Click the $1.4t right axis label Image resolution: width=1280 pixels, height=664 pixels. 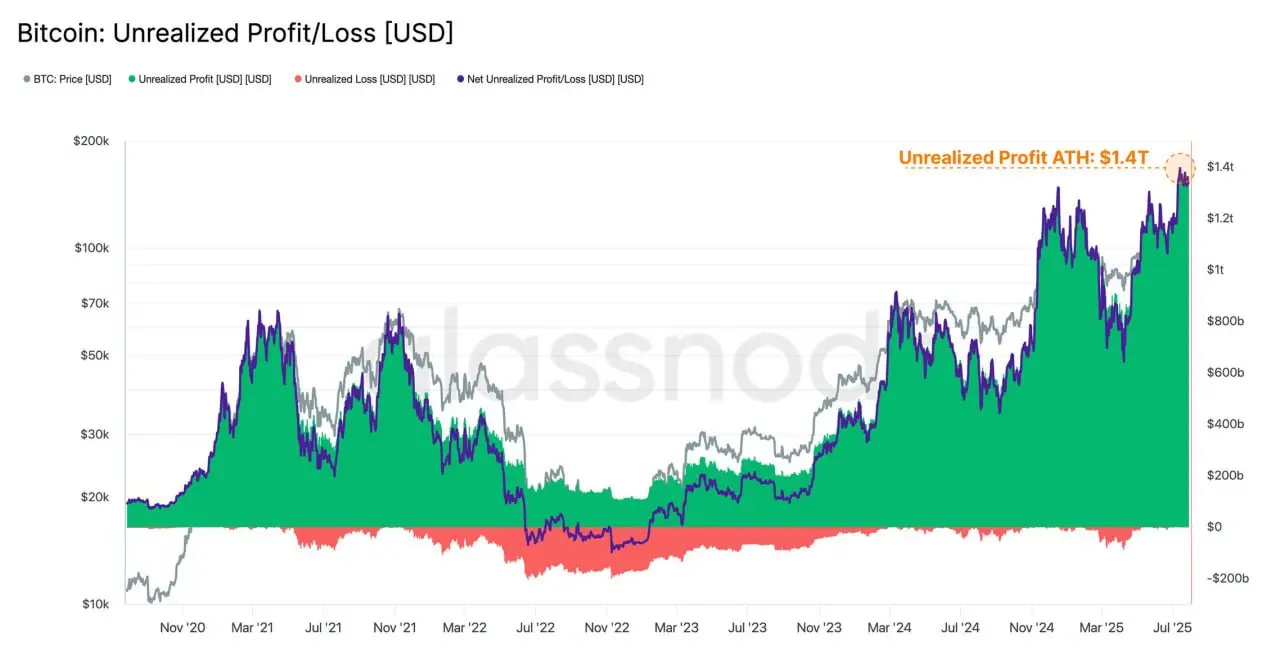(1220, 167)
